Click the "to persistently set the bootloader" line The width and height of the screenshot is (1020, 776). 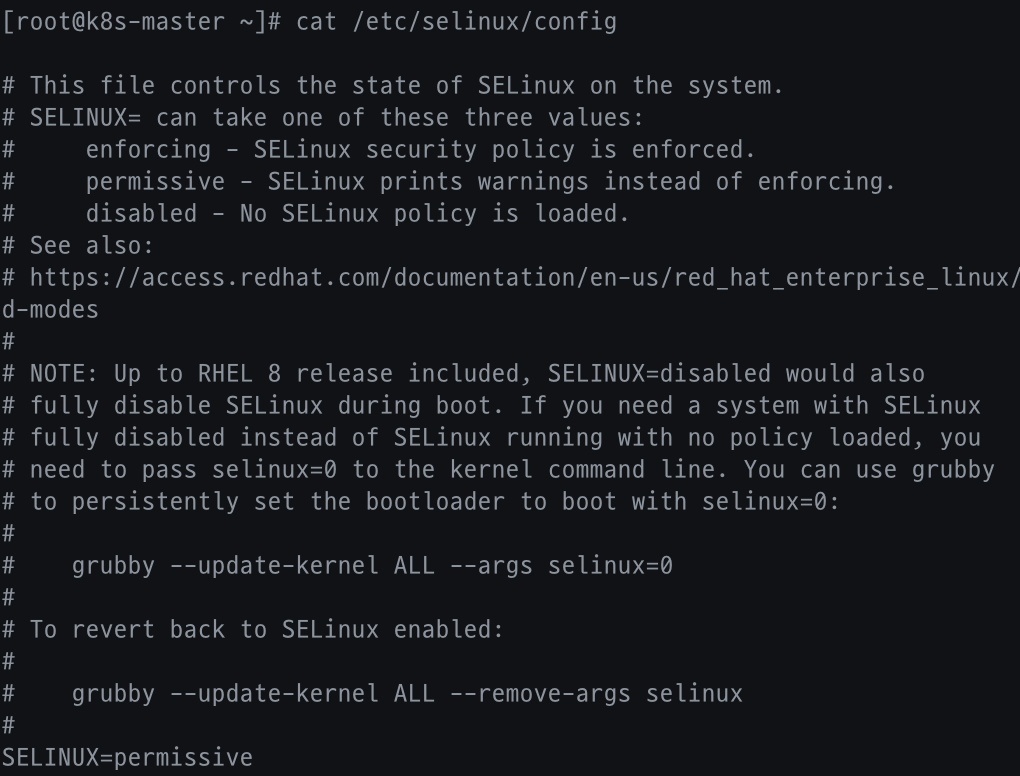(434, 501)
